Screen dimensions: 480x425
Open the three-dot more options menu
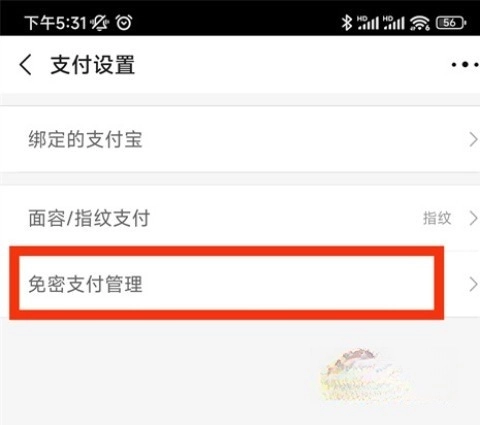coord(465,65)
